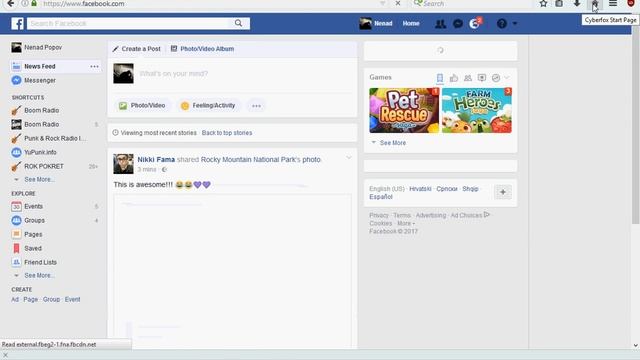Click Create Page link

31,299
